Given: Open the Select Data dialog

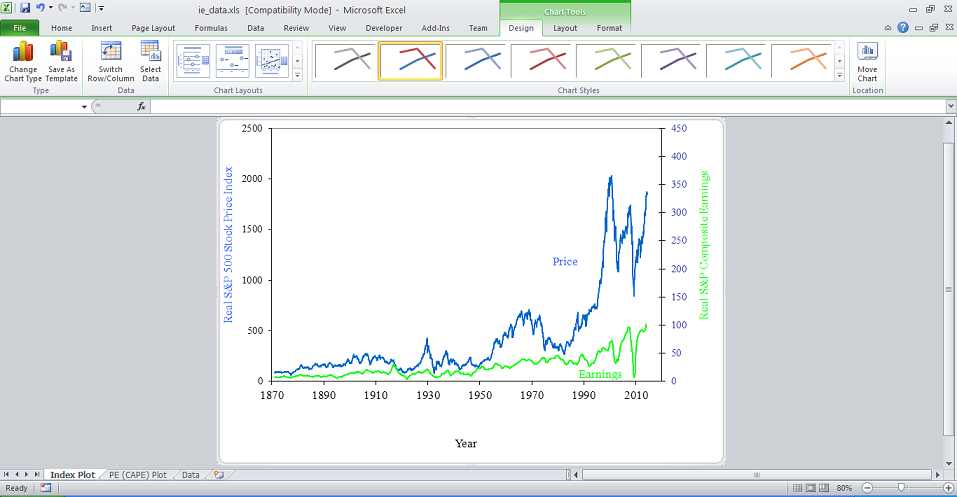Looking at the screenshot, I should (150, 61).
